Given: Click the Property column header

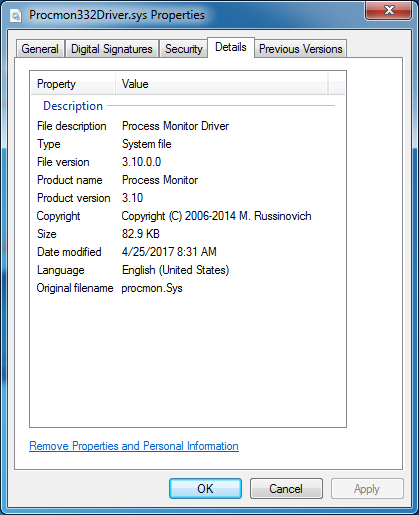Looking at the screenshot, I should (73, 84).
